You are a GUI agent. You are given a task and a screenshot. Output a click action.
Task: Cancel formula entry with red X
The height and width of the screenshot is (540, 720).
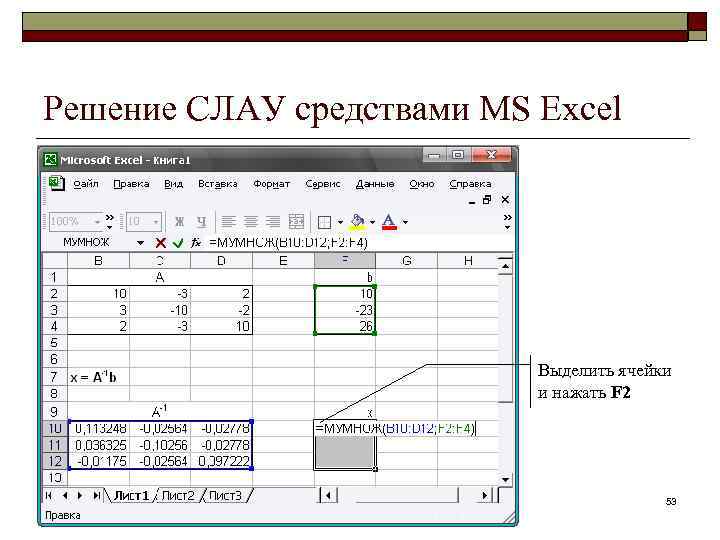(160, 243)
